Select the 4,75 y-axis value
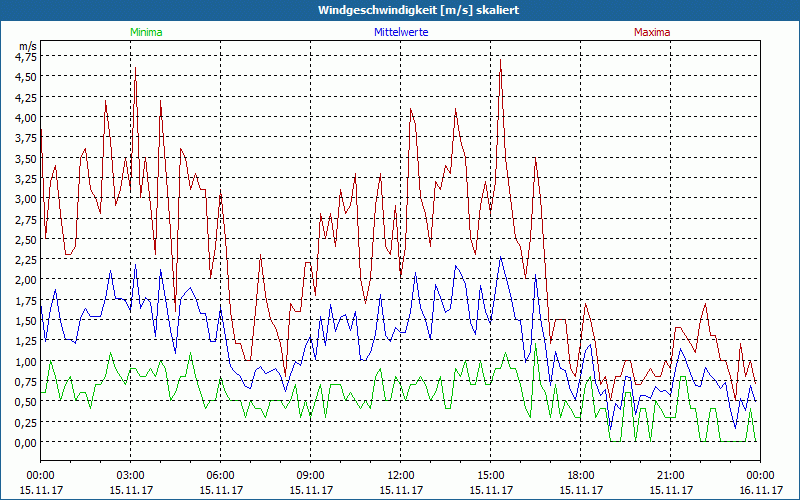Screen dimensions: 800x500 26,56
